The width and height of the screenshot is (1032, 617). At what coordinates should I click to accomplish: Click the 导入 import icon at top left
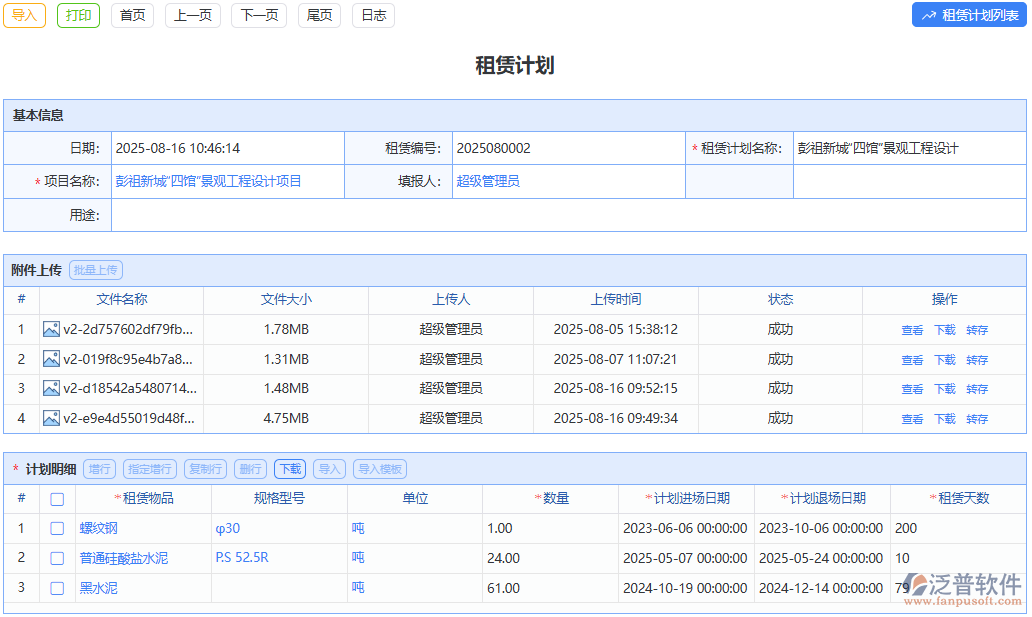coord(24,16)
